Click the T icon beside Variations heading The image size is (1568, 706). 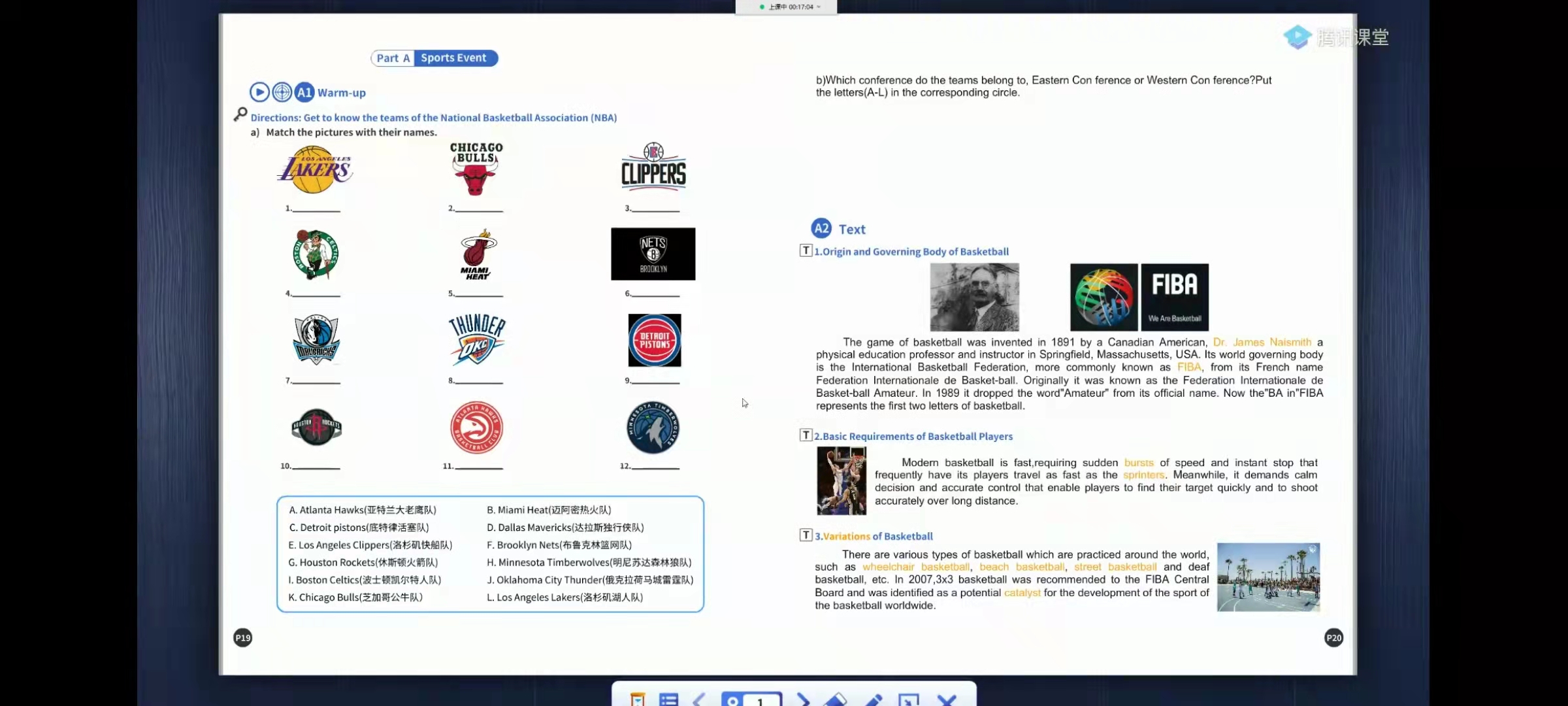click(x=806, y=535)
